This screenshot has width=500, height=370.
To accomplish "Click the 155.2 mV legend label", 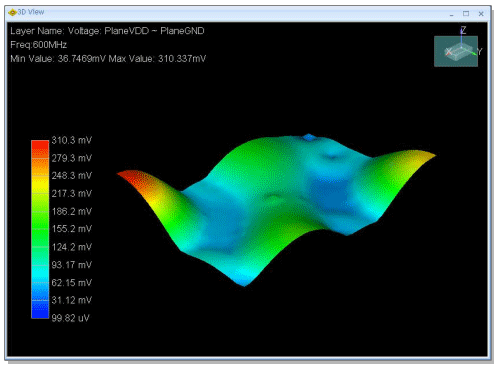I will 72,229.
